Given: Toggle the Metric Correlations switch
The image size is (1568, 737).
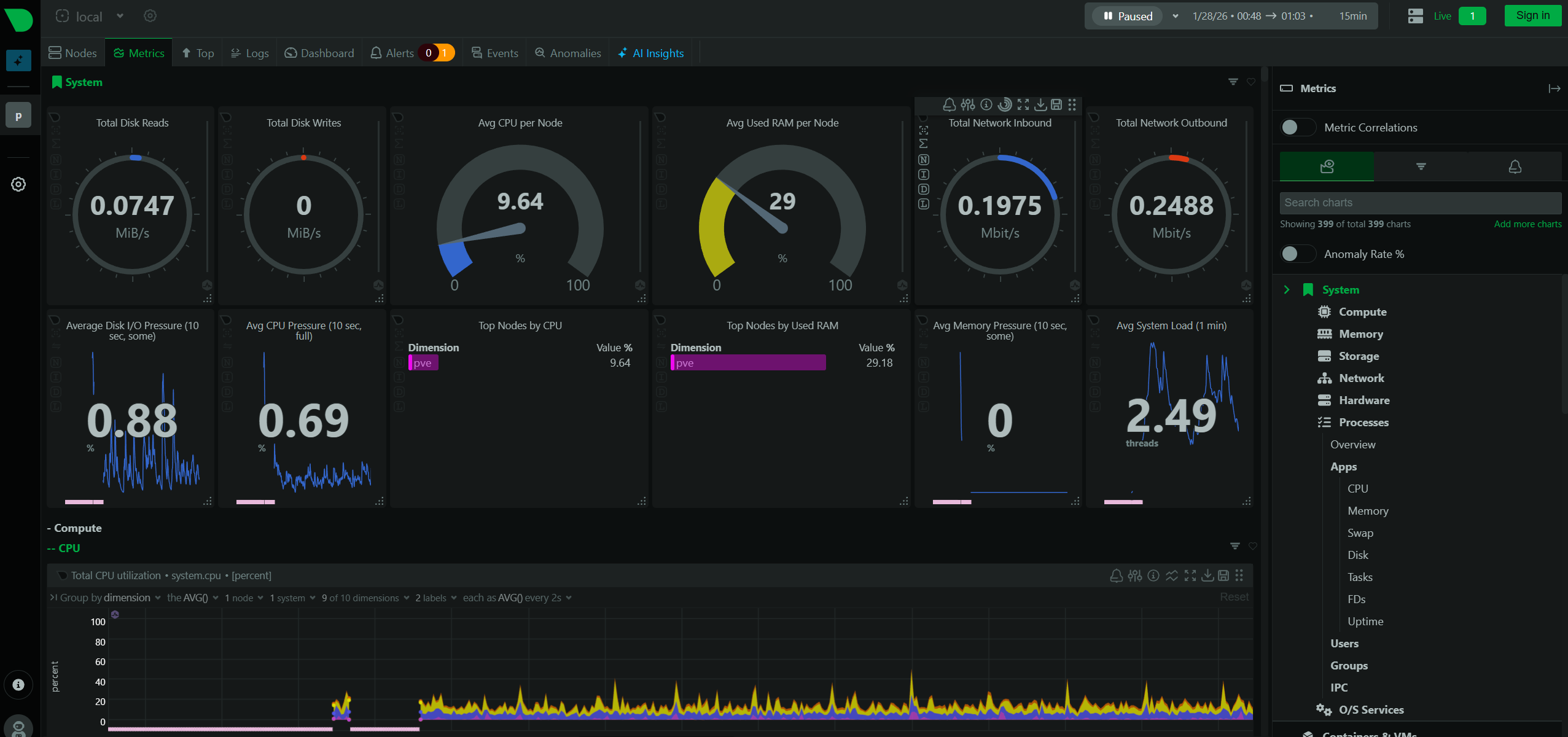Looking at the screenshot, I should click(1297, 127).
